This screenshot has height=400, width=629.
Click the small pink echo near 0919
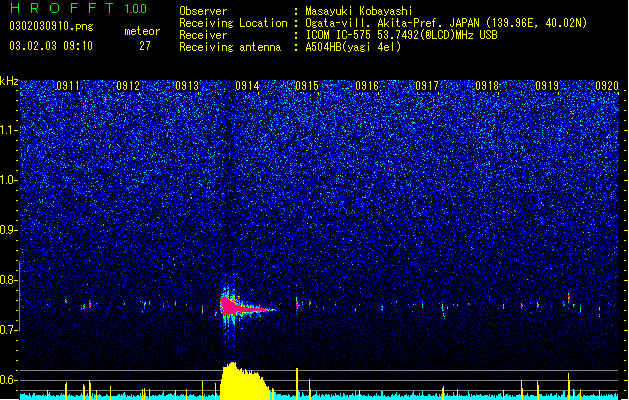[568, 298]
